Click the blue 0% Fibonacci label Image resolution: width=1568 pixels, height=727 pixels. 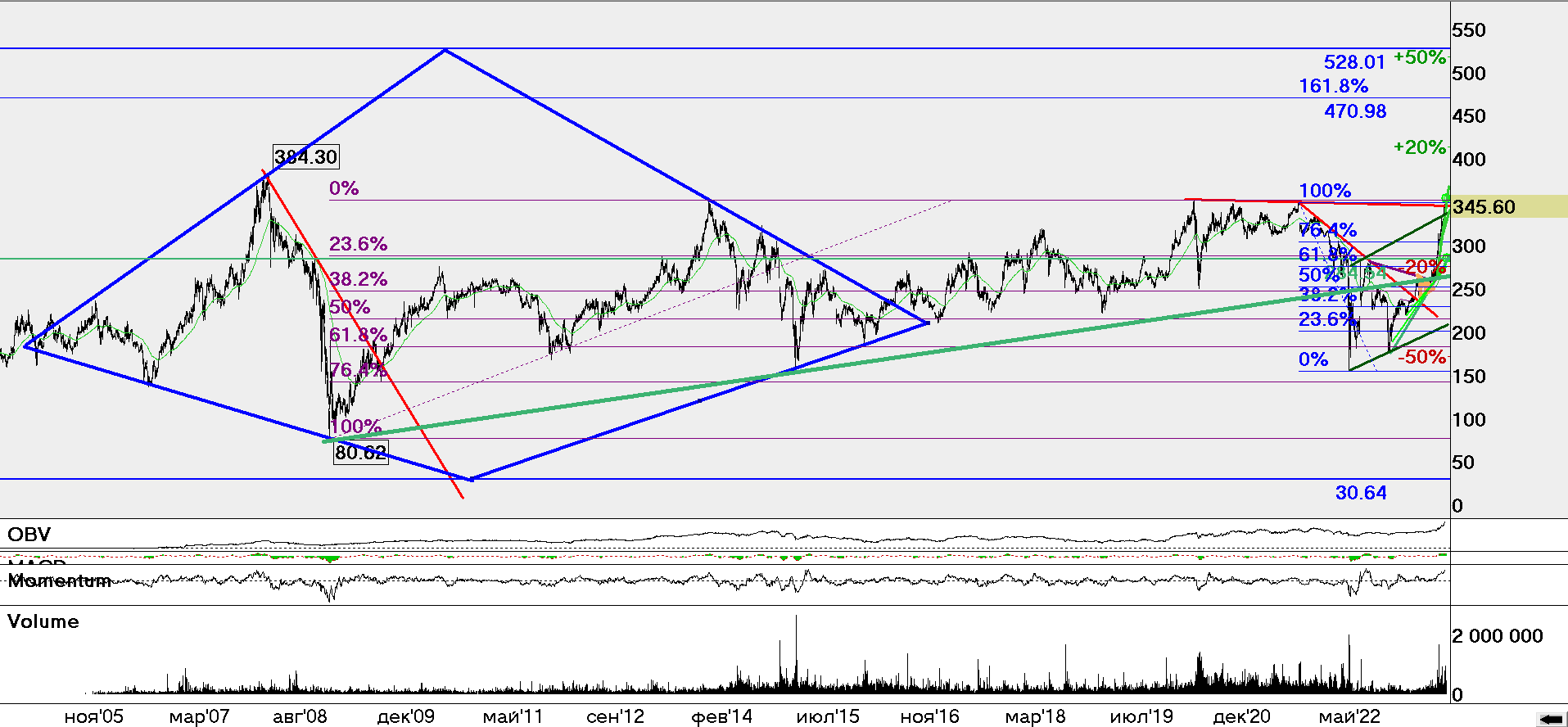click(1313, 359)
